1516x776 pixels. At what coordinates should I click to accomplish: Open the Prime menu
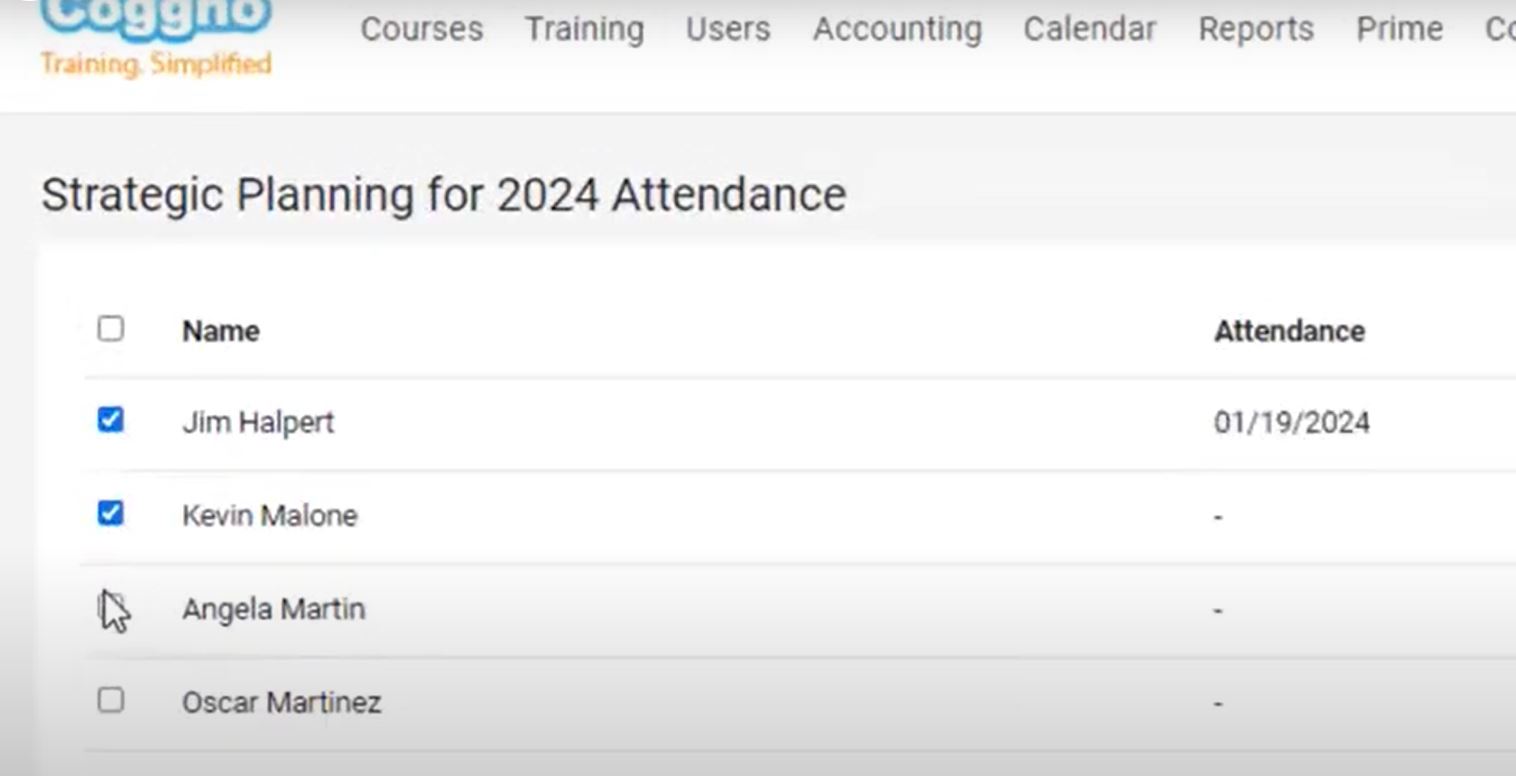1399,29
